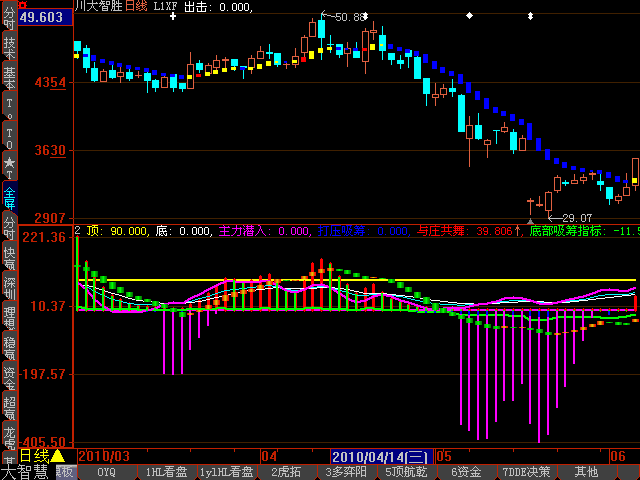Click the 川大智胜 stock name in title
Image resolution: width=640 pixels, height=480 pixels.
point(99,6)
